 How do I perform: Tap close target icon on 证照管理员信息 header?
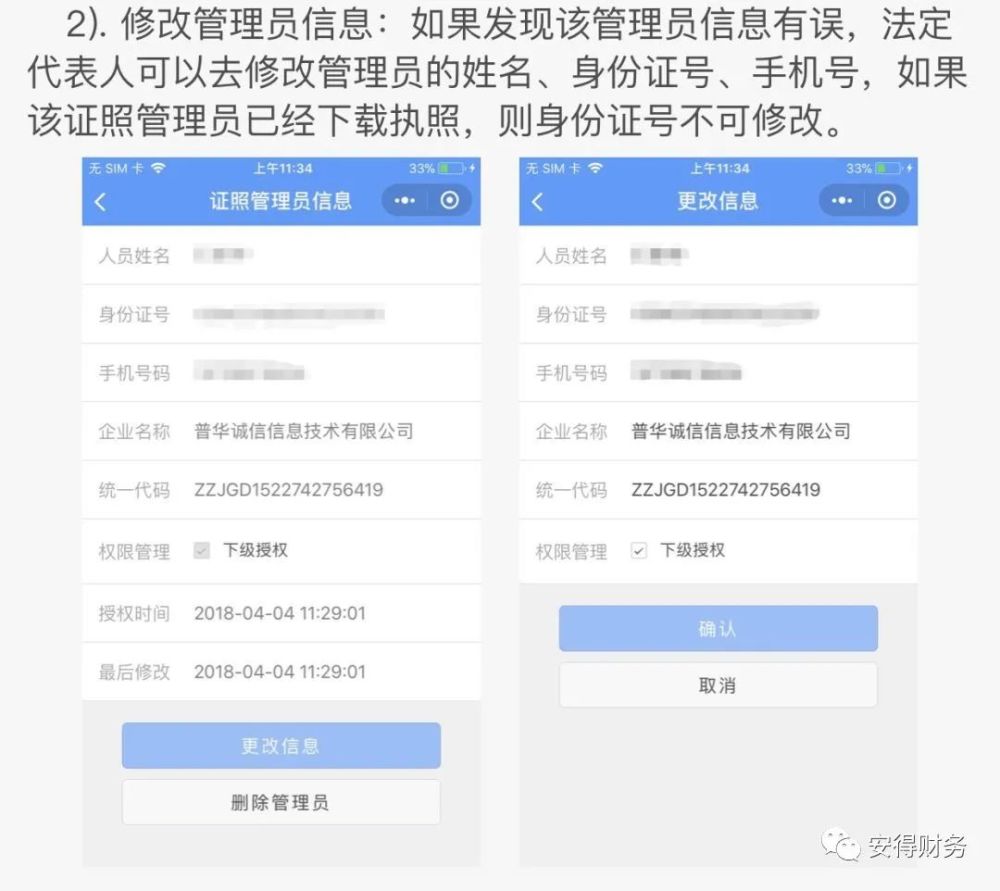pos(450,201)
